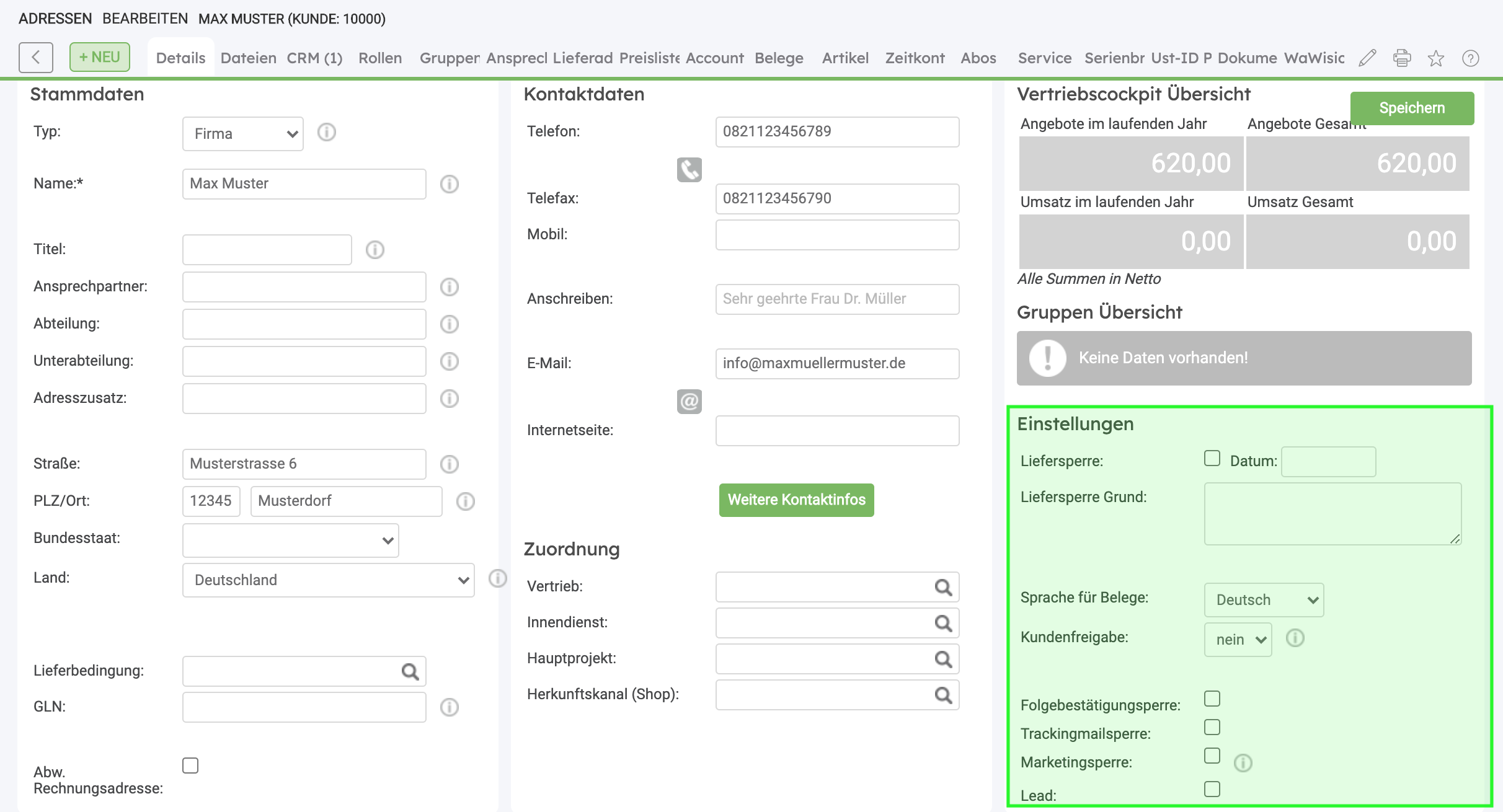Click the printer icon in top bar
The height and width of the screenshot is (812, 1503).
pos(1402,58)
